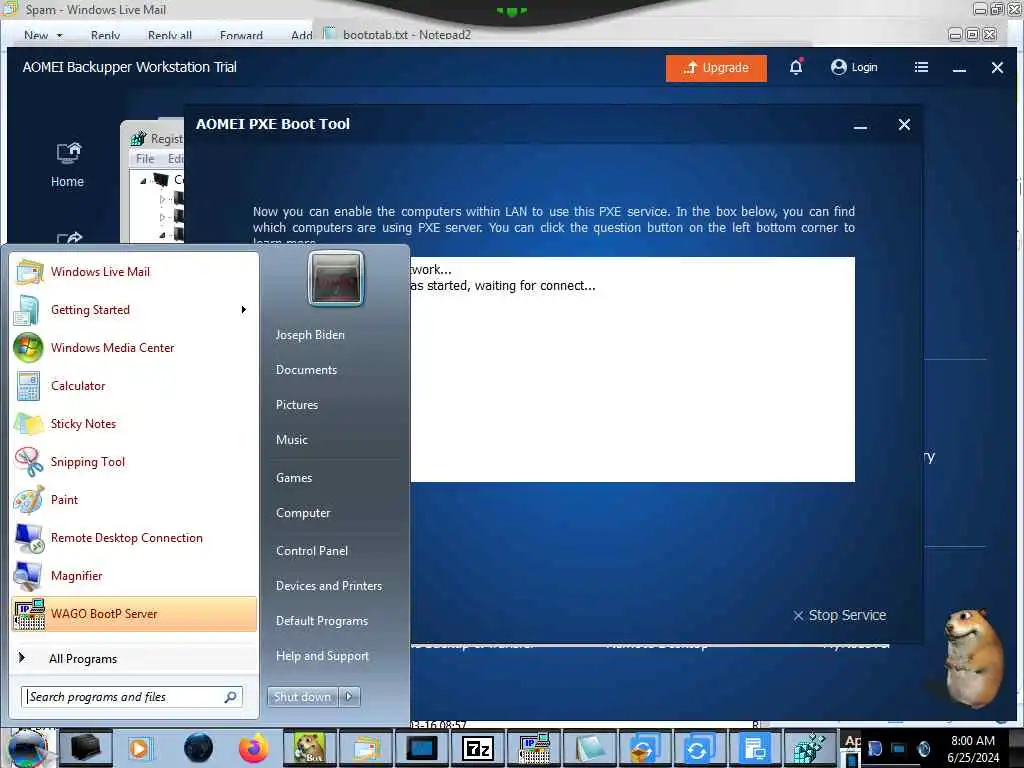Open Paint from the Start menu

tap(134, 499)
